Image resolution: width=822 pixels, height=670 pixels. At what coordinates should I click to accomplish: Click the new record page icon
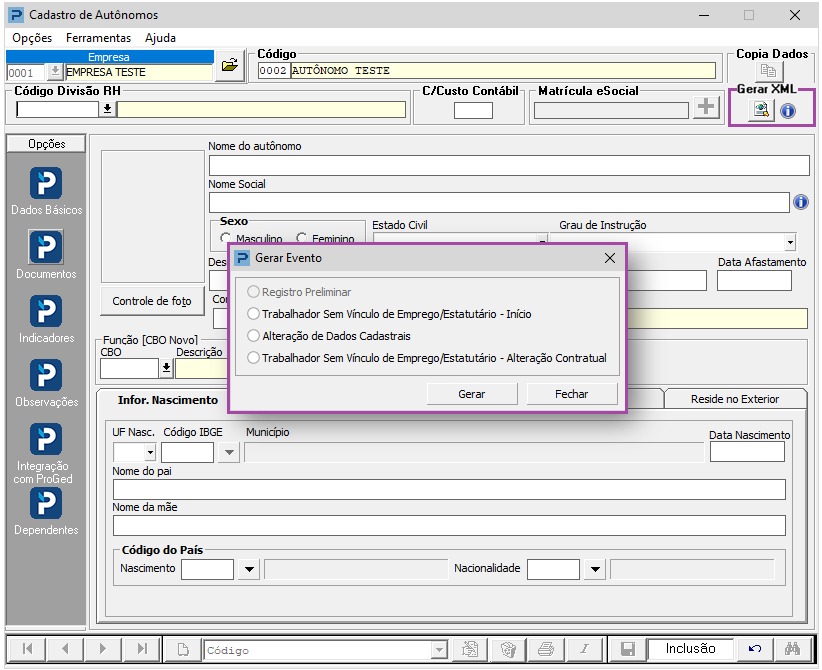pos(183,650)
